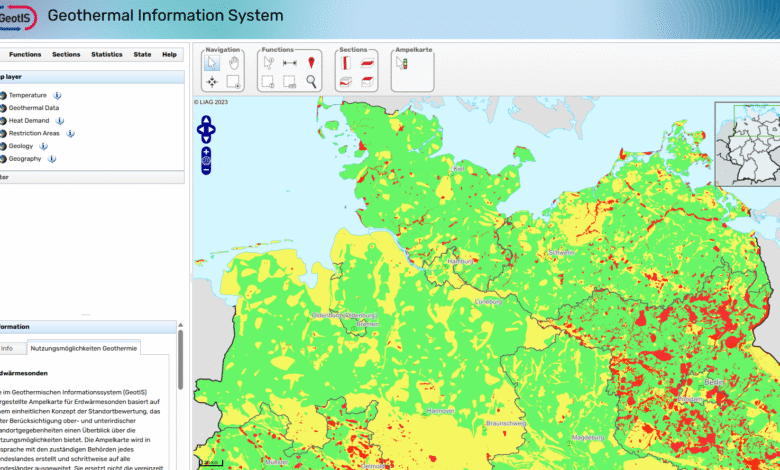Expand the Geothermal Data layer group
Viewport: 780px width, 470px height.
33,108
